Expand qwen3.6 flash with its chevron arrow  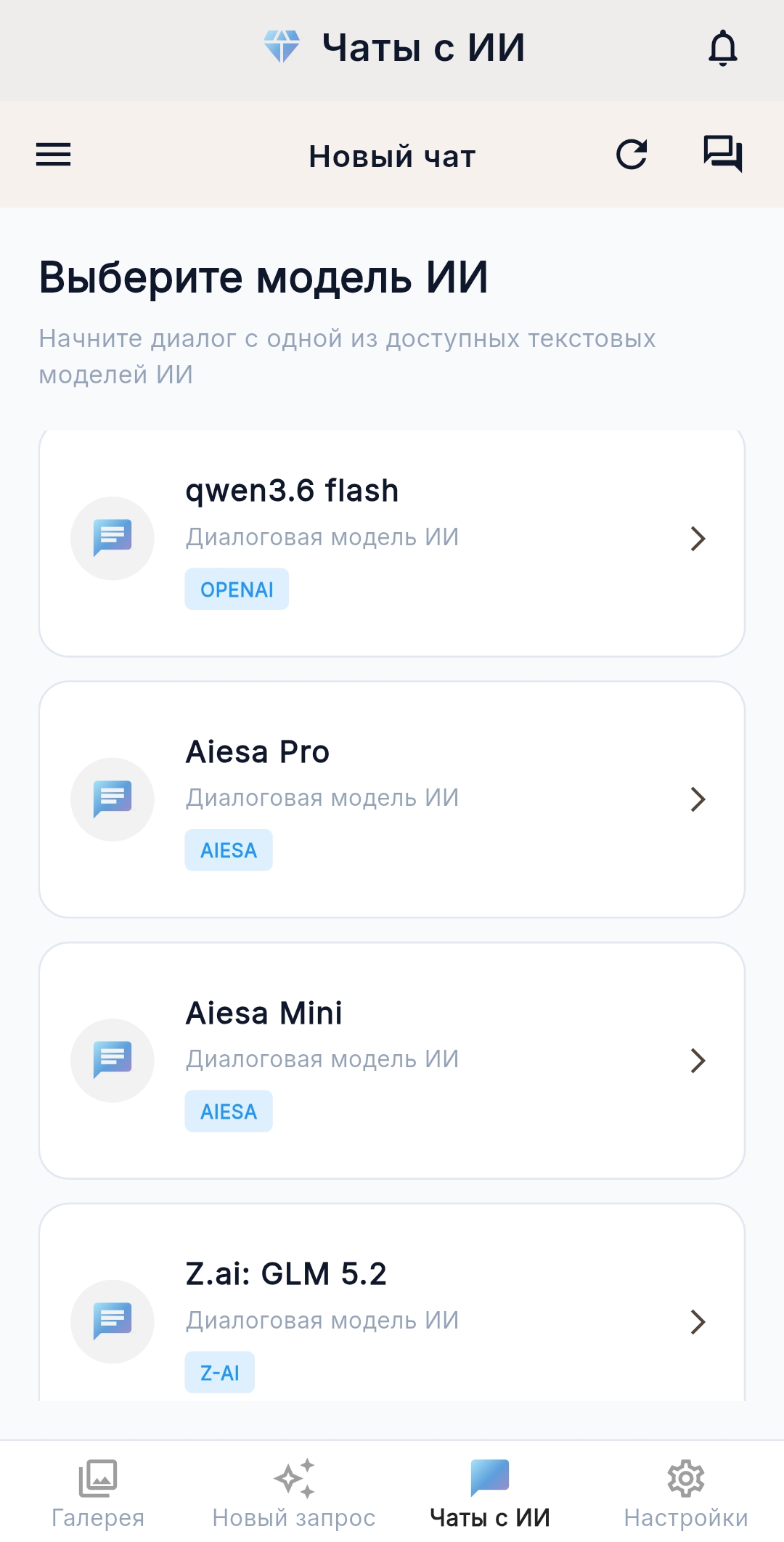(698, 539)
